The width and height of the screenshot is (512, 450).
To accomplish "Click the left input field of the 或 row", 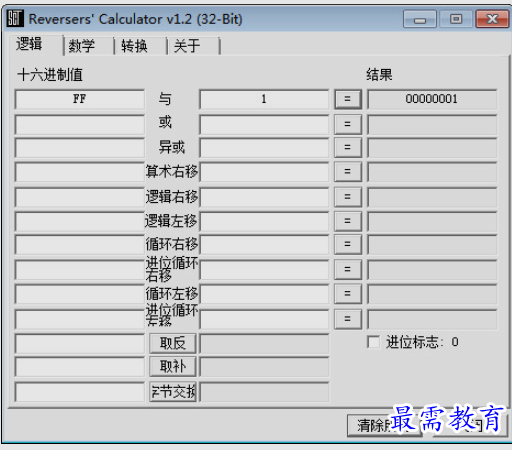I will point(80,124).
